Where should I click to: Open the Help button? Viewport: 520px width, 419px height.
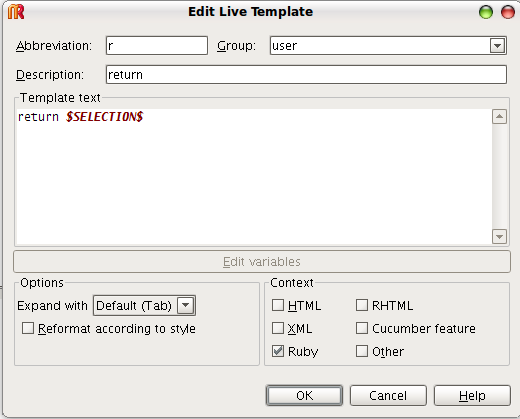[472, 396]
